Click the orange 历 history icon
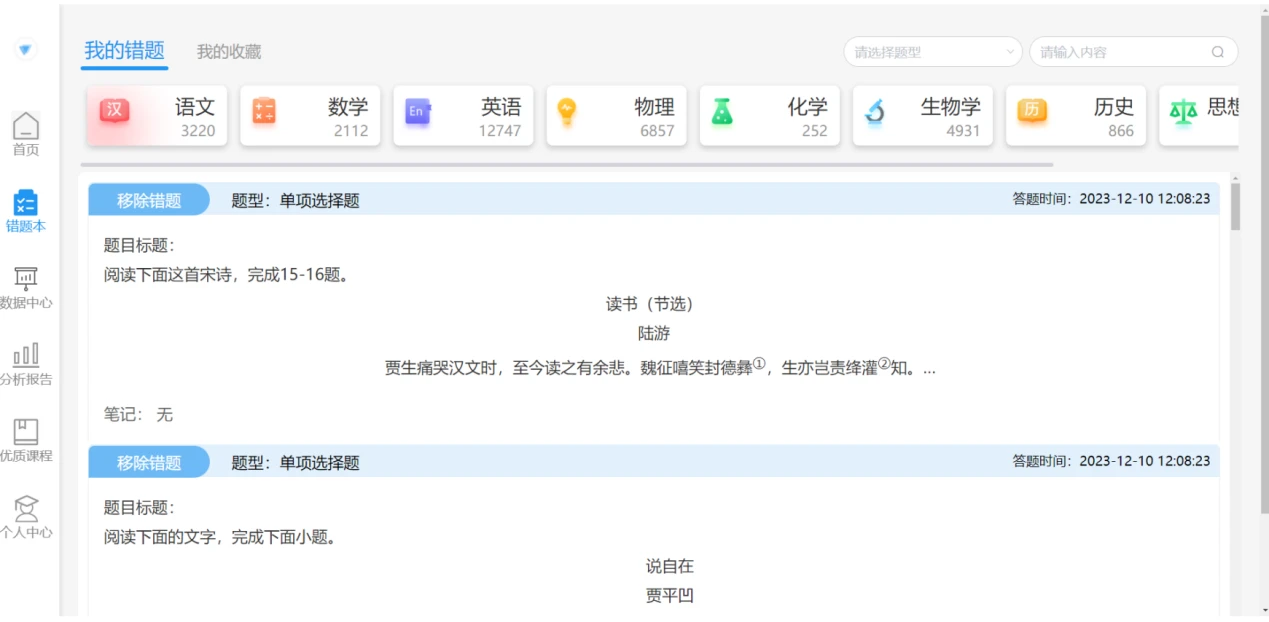Viewport: 1269px width, 622px height. coord(1031,111)
